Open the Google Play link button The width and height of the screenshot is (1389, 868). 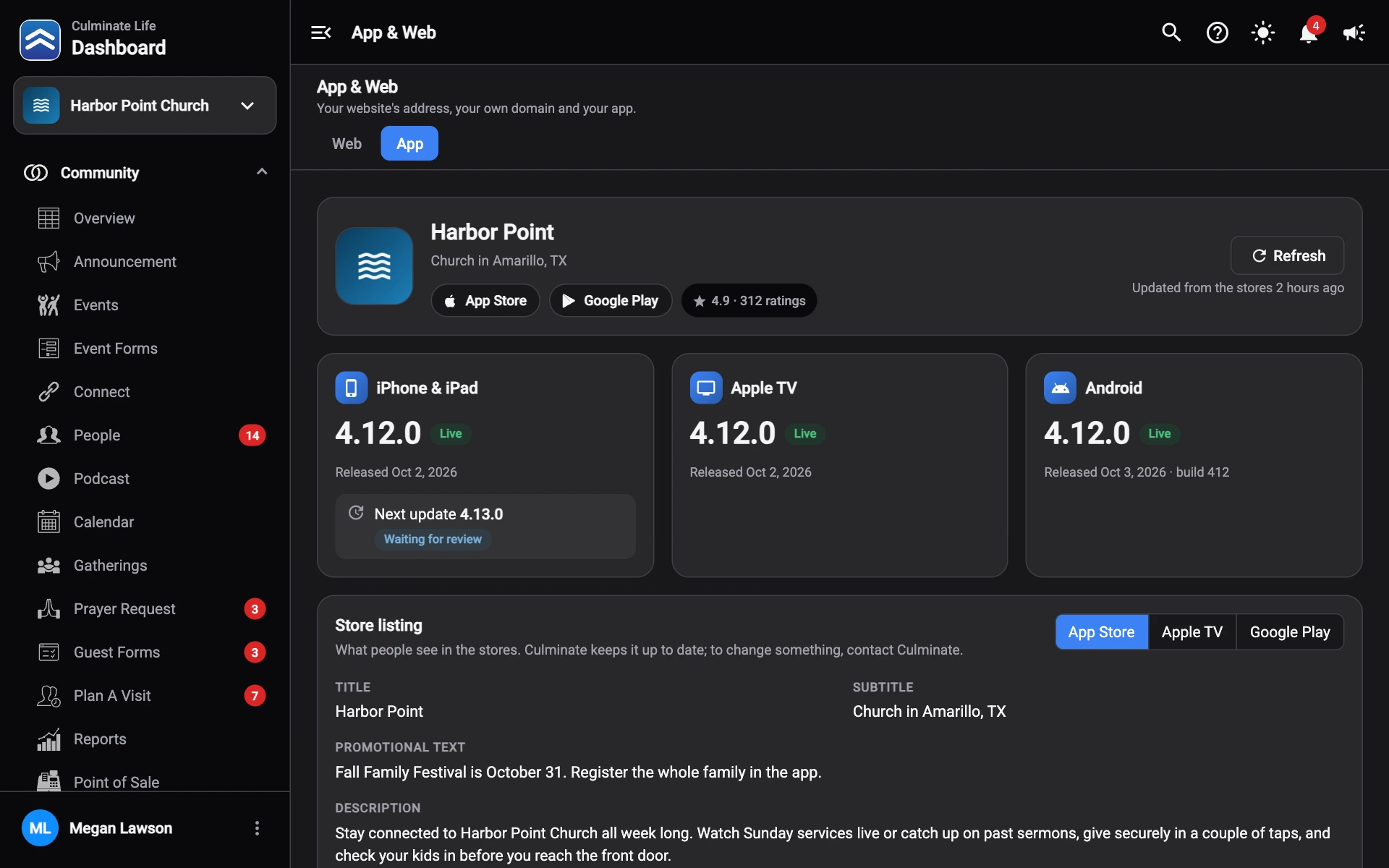tap(611, 301)
